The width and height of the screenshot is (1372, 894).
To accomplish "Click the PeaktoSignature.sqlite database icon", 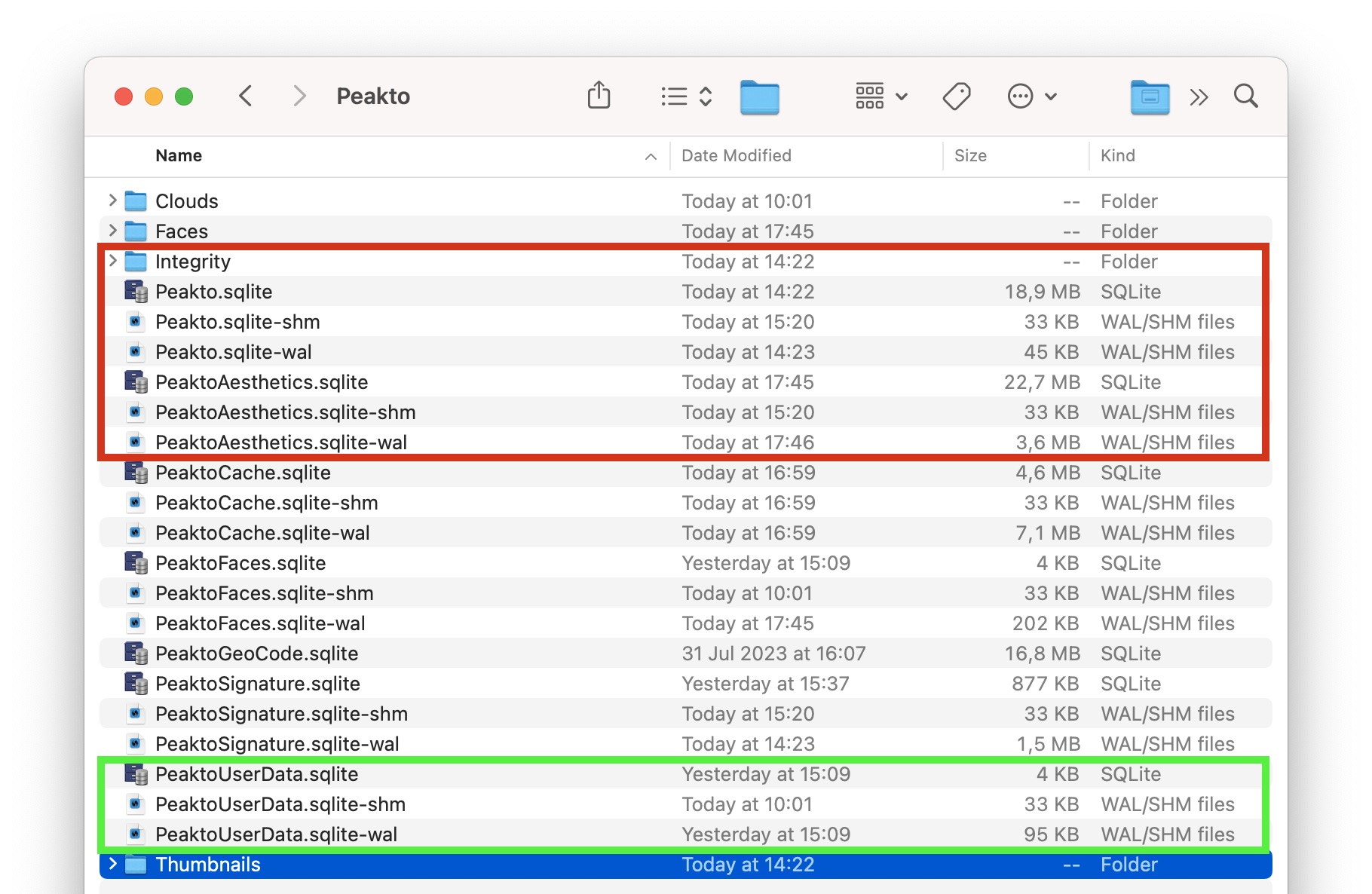I will pos(136,683).
